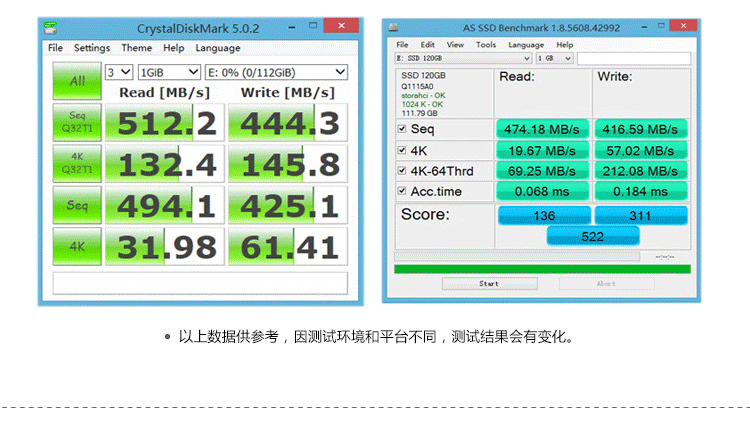The height and width of the screenshot is (425, 750).
Task: Click the AS SSD Benchmark title bar icon
Action: tap(393, 27)
